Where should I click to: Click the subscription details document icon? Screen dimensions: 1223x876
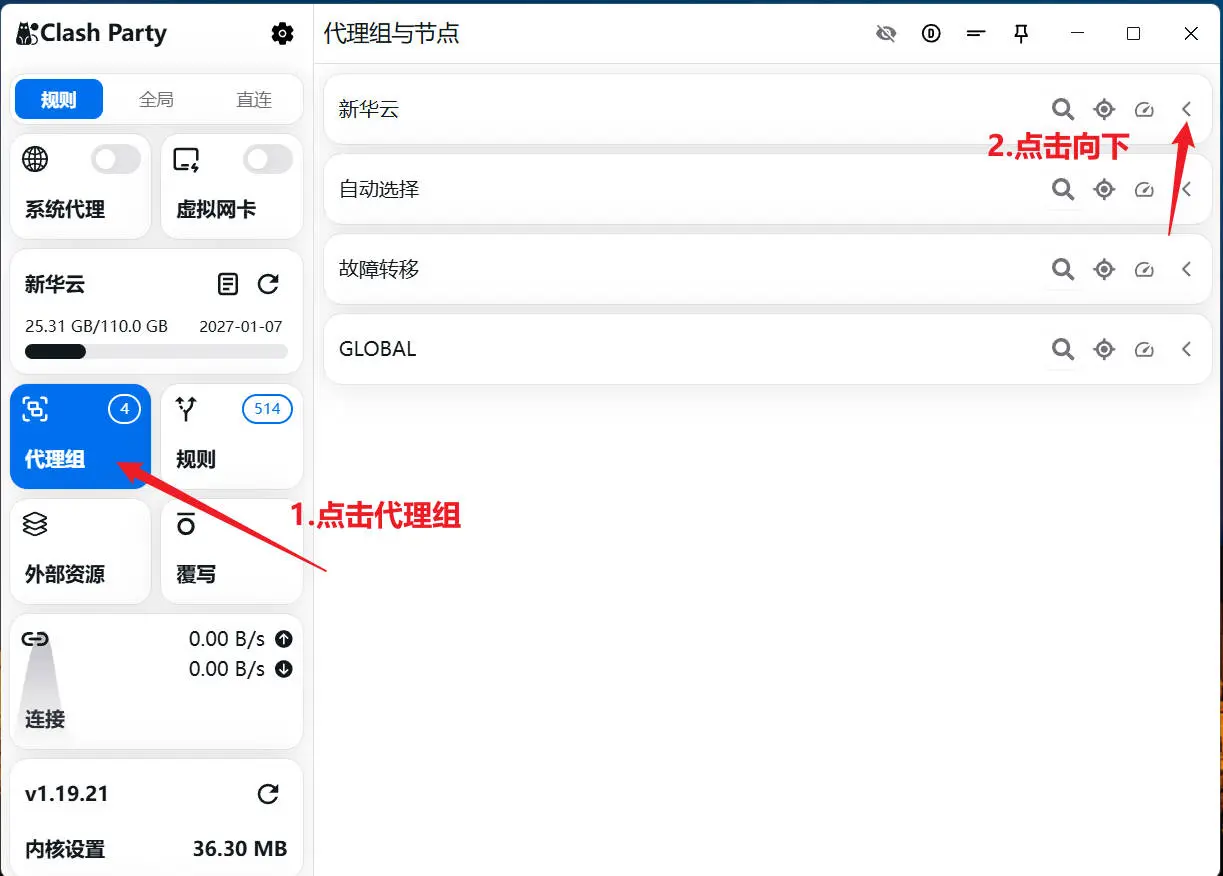click(x=228, y=284)
